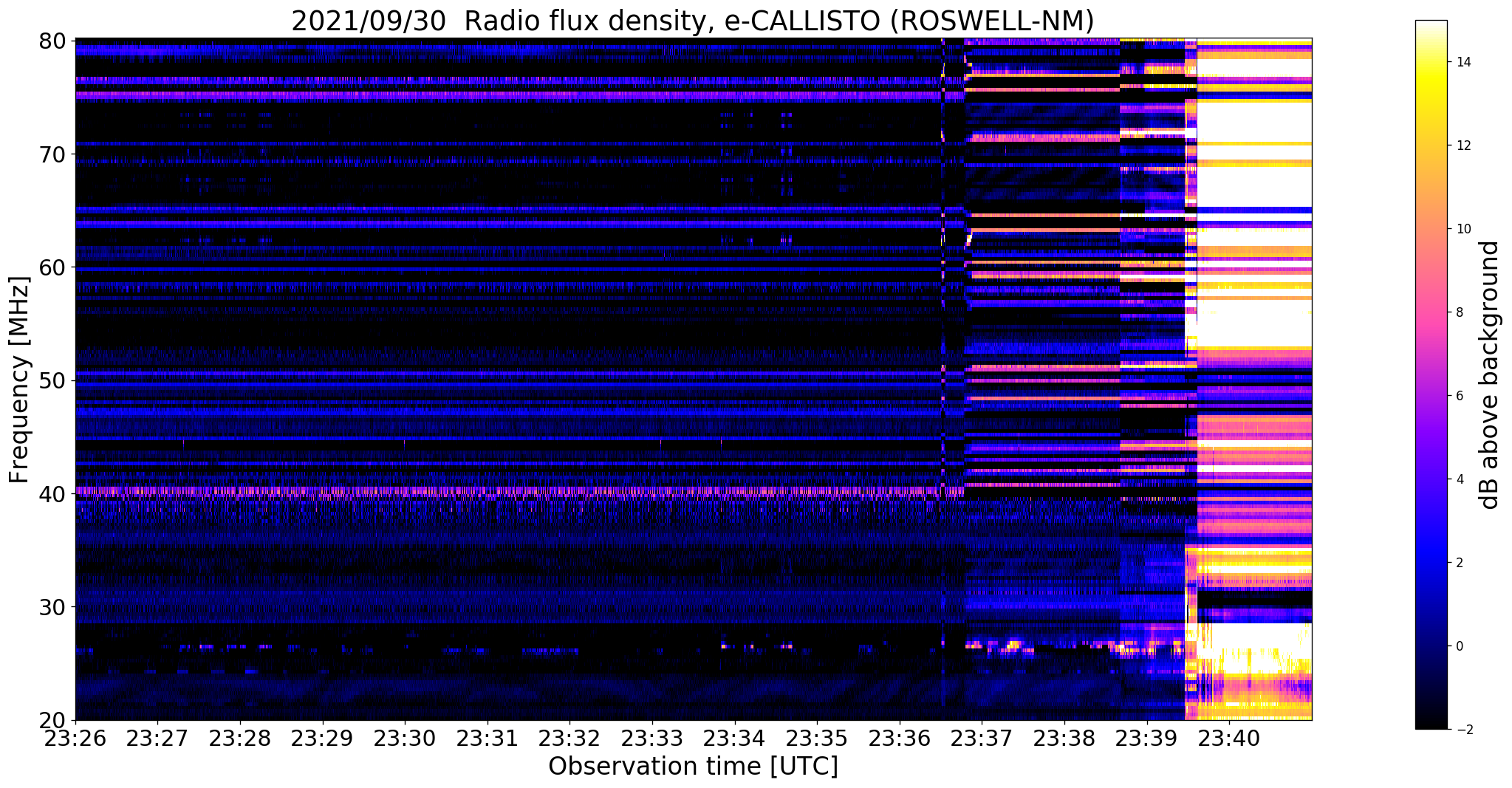The height and width of the screenshot is (788, 1512).
Task: Click the 'dB above background' colorbar label
Action: pyautogui.click(x=1489, y=374)
